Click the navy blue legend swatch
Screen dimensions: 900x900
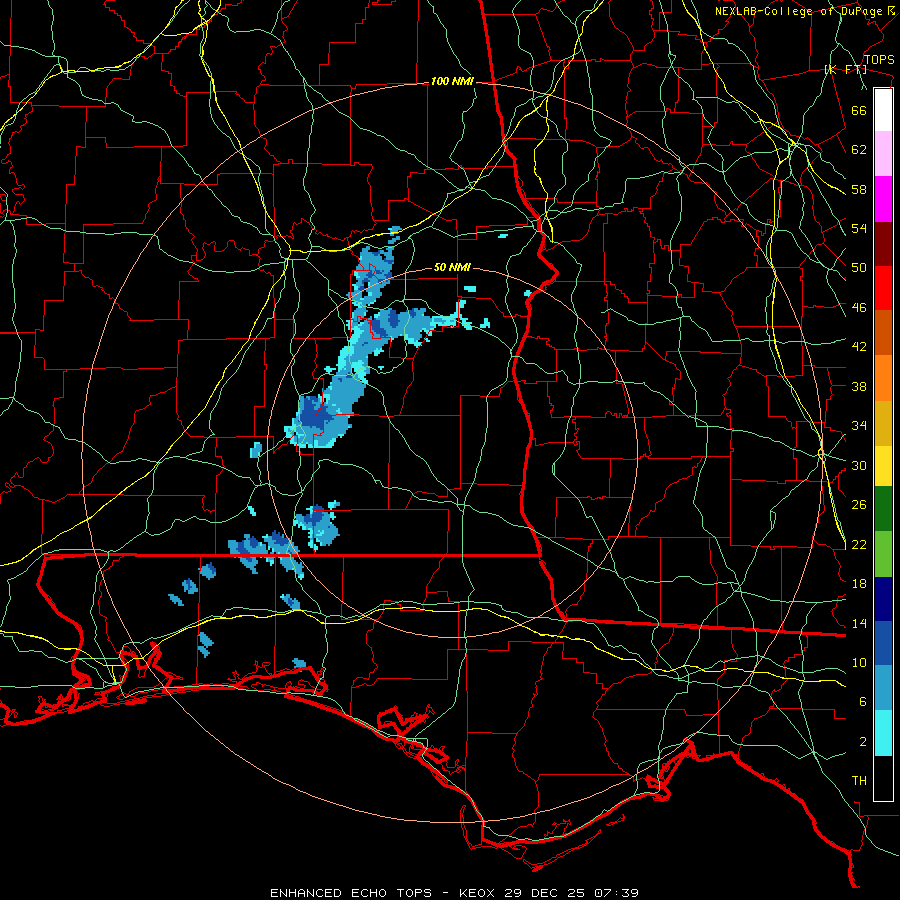pos(883,599)
